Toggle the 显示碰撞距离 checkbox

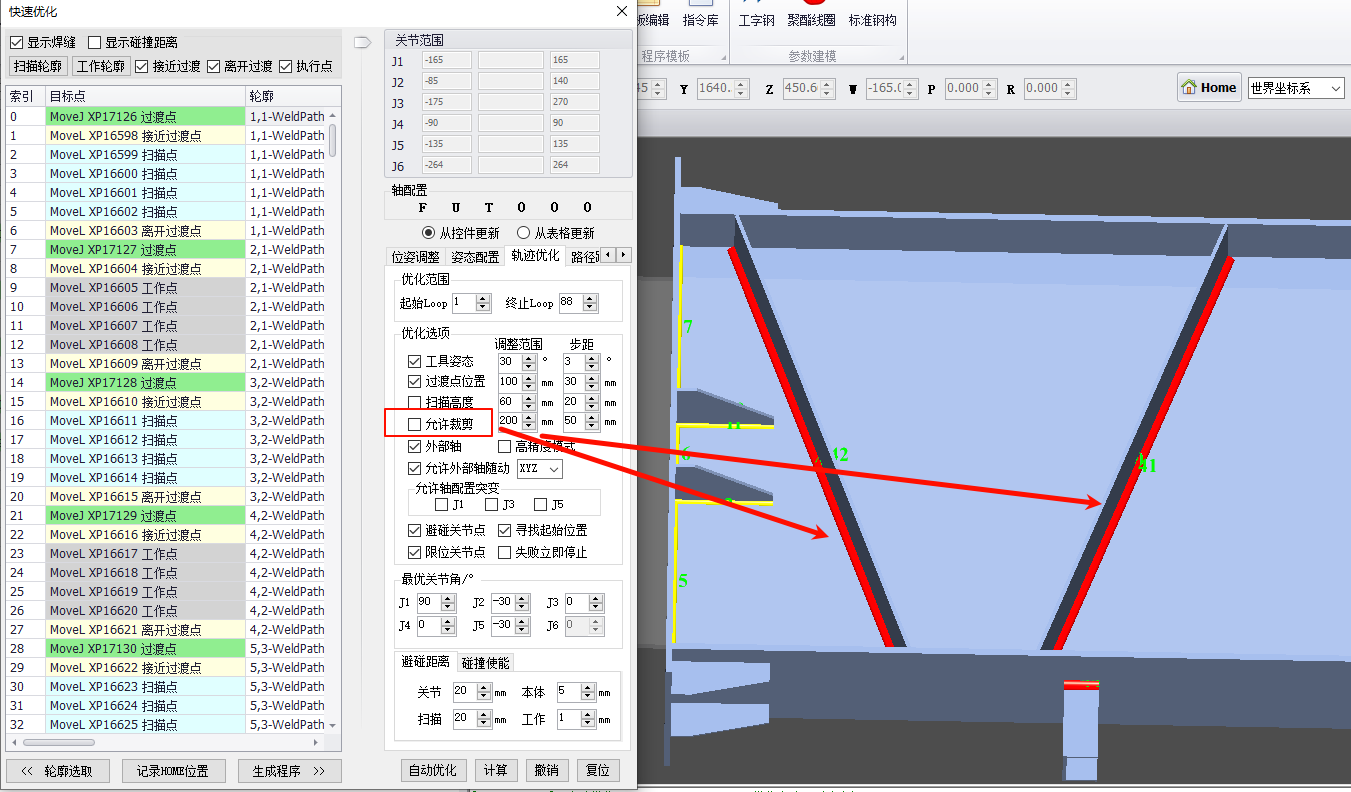[x=95, y=42]
